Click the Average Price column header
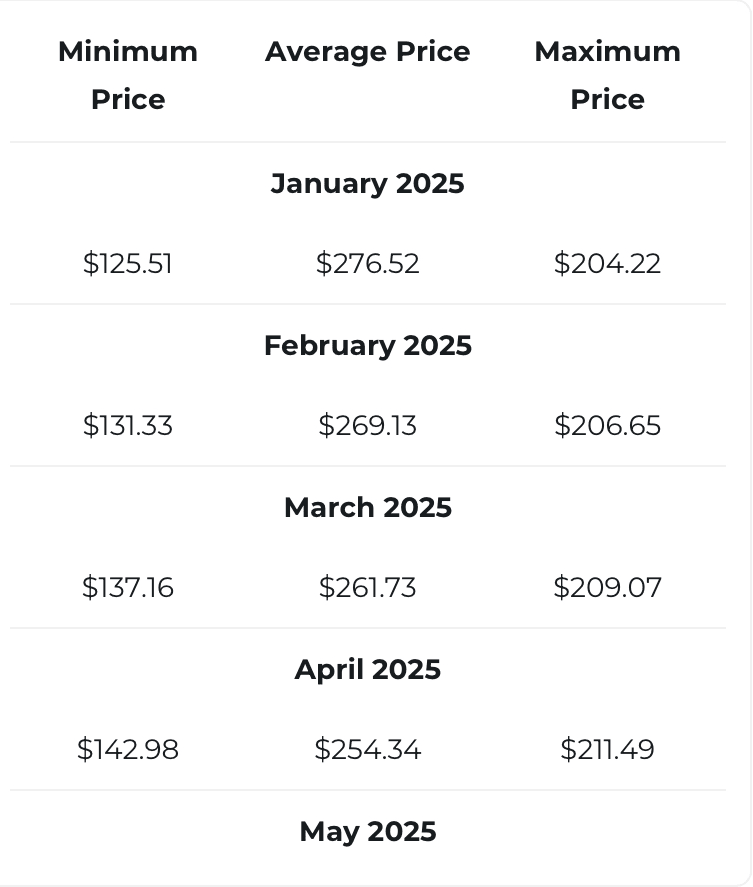Screen dimensions: 753x887 coord(368,52)
